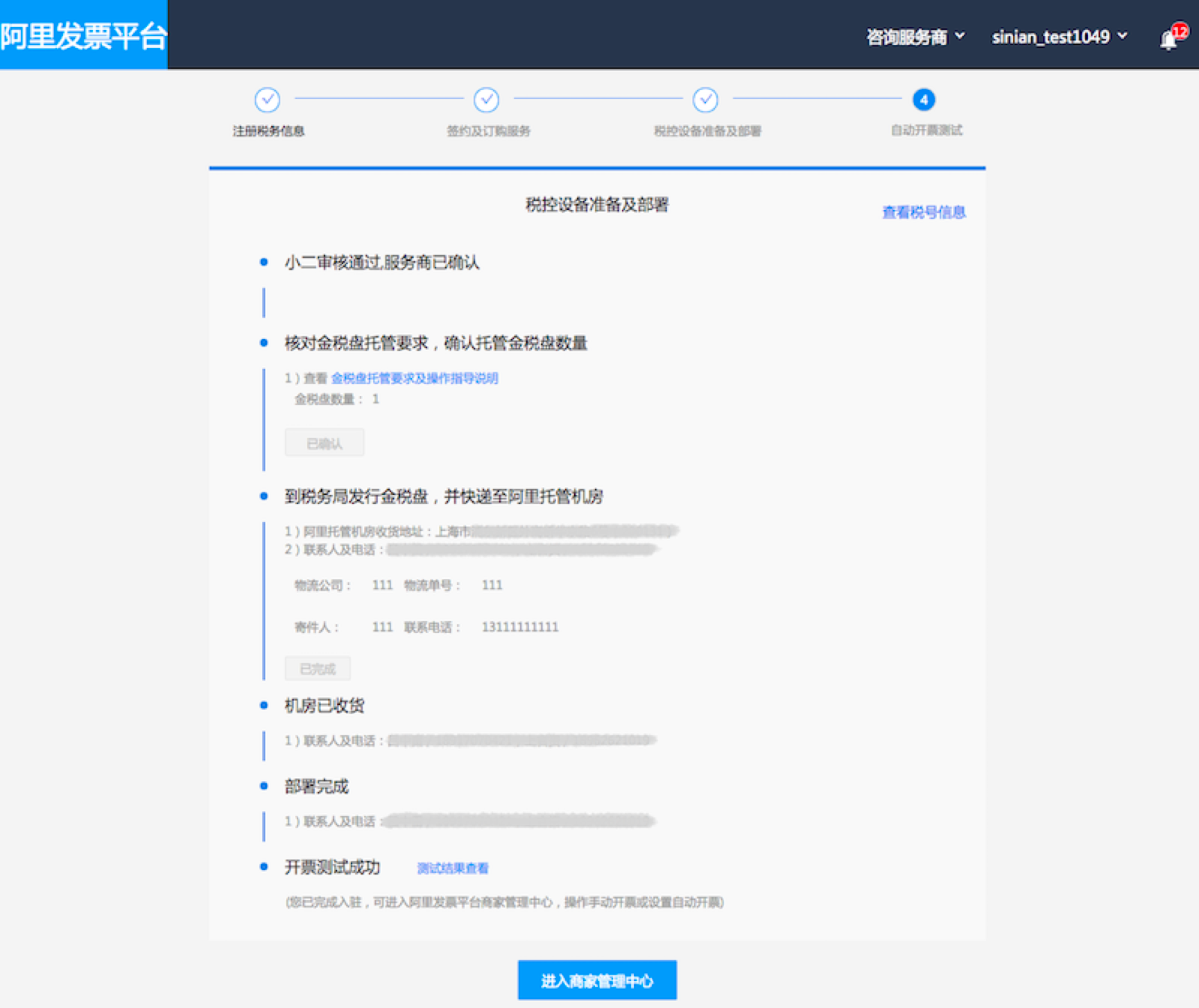
Task: Click the 阿里托管机房收货地址 line
Action: [x=481, y=532]
